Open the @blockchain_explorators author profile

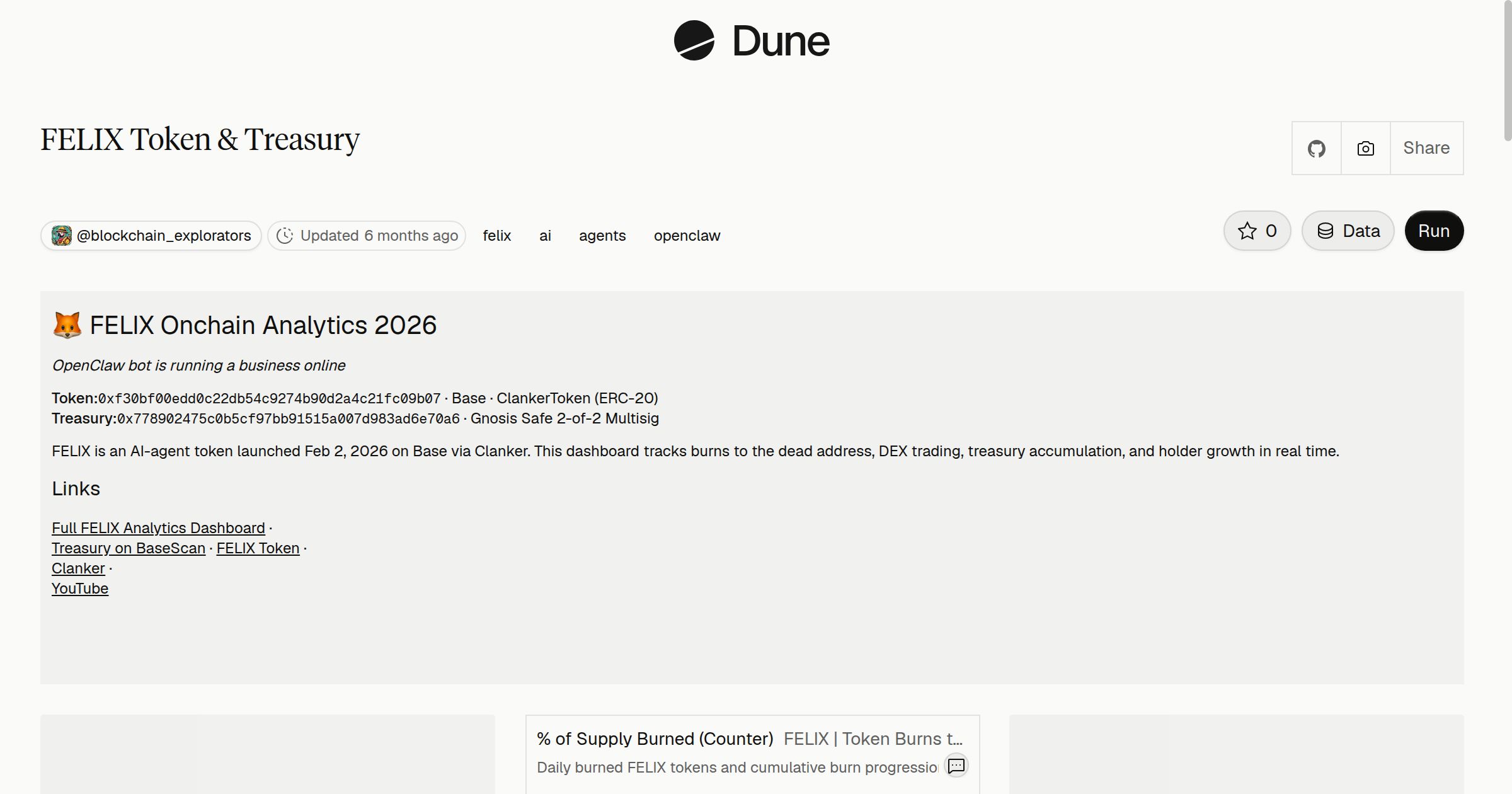(151, 236)
